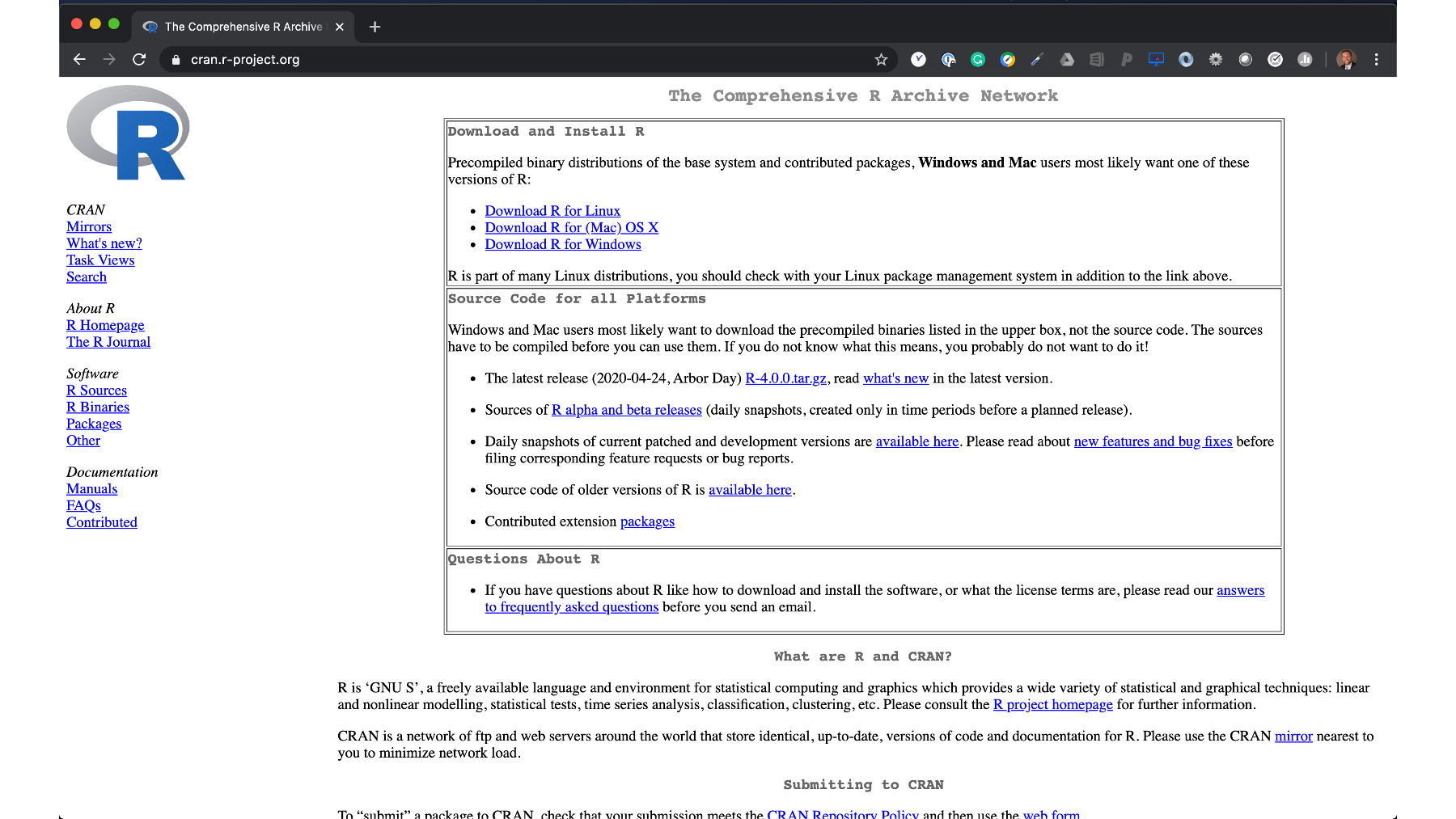Open R alpha and beta releases link
1456x819 pixels.
tap(627, 410)
